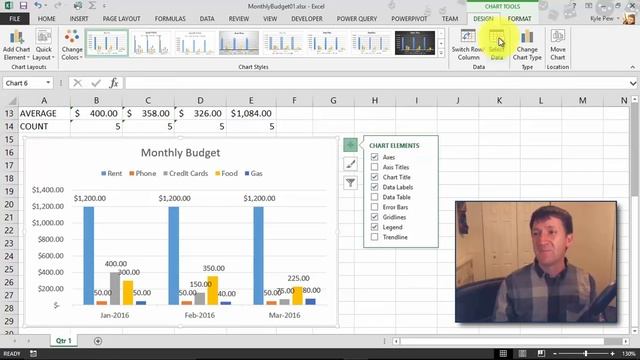Click Change Chart Type button
The height and width of the screenshot is (360, 640).
pyautogui.click(x=527, y=45)
